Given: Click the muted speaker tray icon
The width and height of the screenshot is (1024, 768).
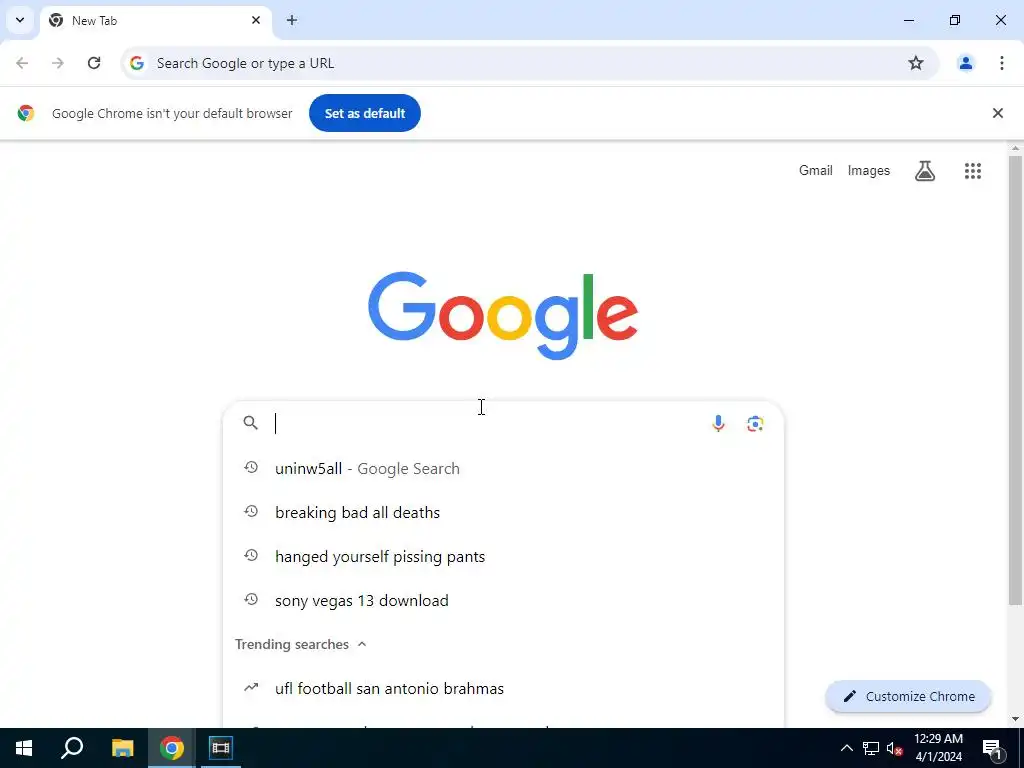Looking at the screenshot, I should tap(895, 748).
